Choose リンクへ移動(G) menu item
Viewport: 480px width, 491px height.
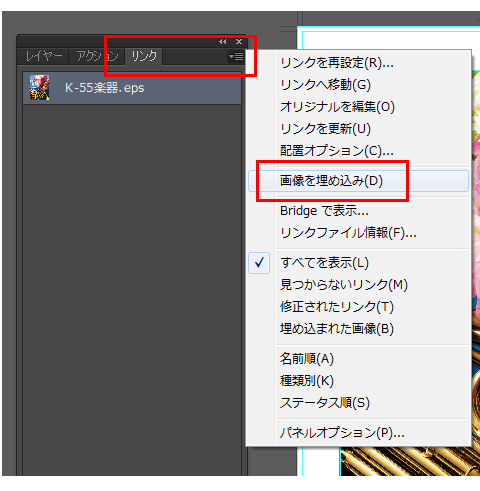(325, 85)
